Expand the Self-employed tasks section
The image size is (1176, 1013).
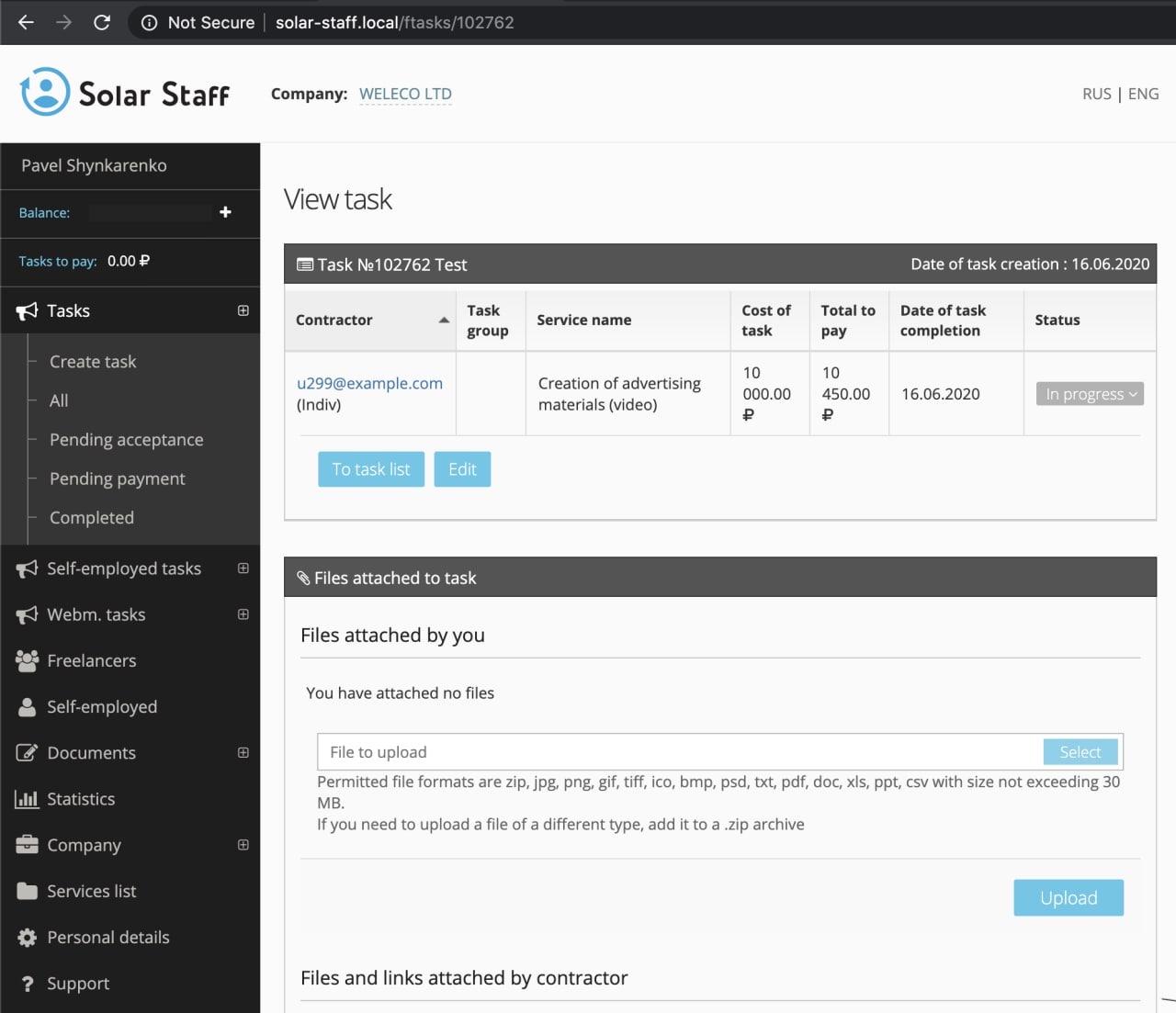click(x=243, y=568)
